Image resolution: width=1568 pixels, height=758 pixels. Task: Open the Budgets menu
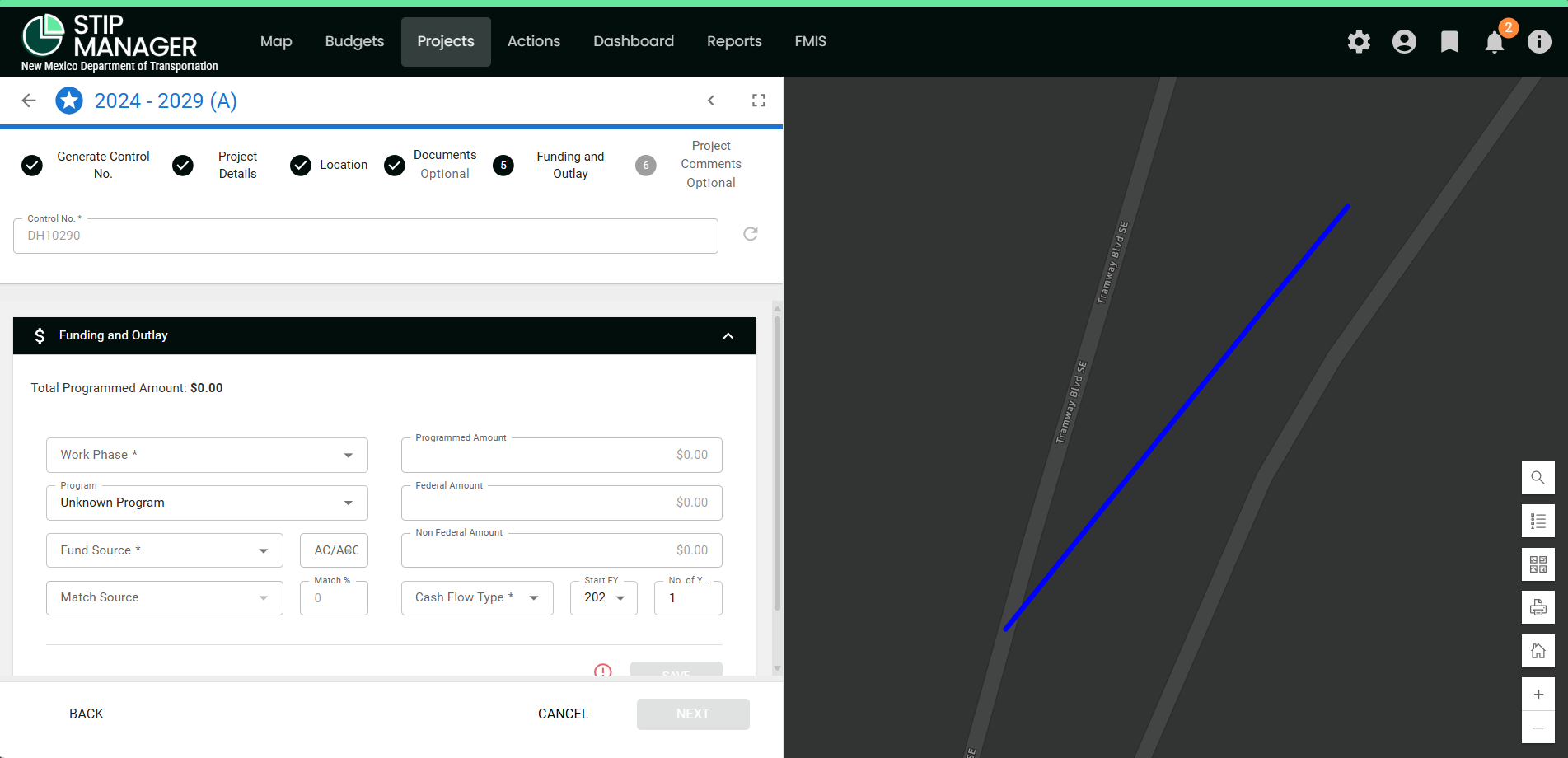point(354,41)
